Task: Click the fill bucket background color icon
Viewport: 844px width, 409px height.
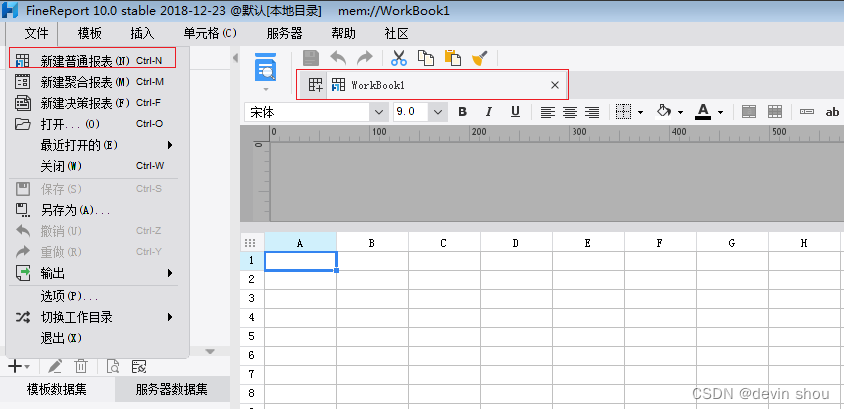Action: (x=664, y=111)
